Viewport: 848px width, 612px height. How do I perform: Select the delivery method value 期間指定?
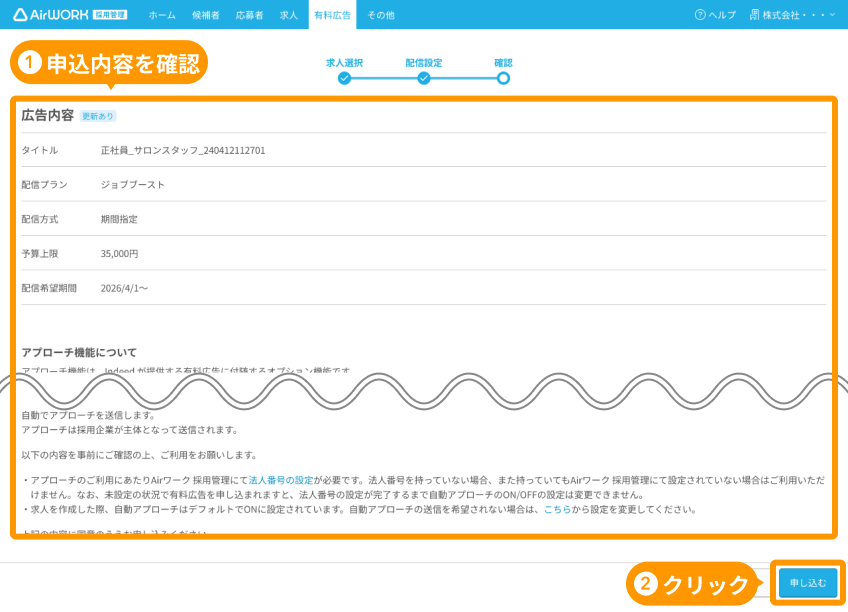119,219
